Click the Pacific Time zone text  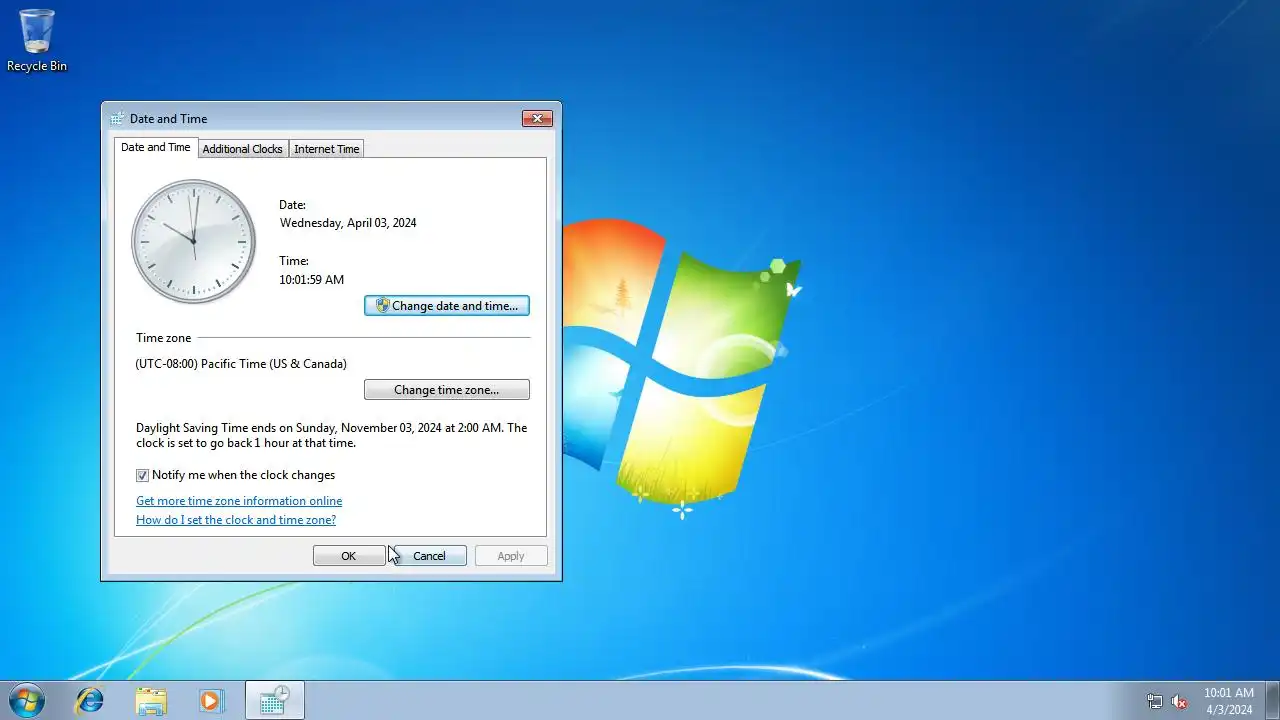pos(241,364)
